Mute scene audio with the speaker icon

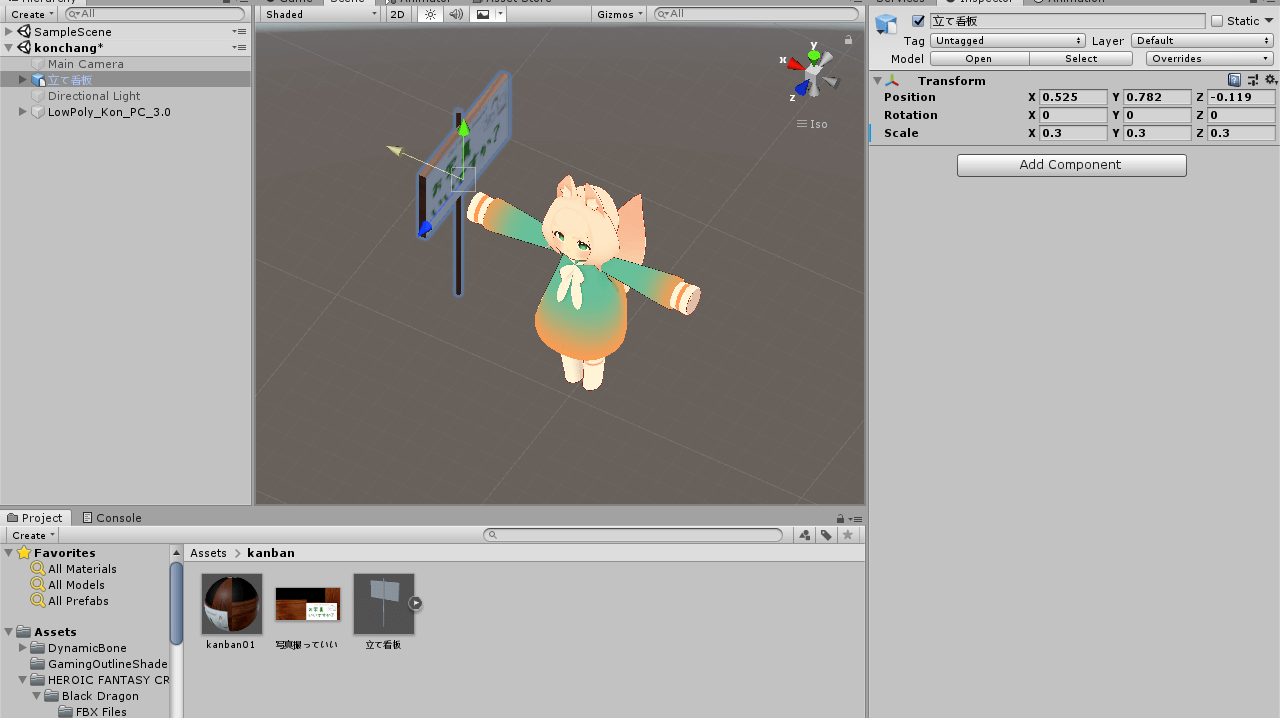coord(455,14)
